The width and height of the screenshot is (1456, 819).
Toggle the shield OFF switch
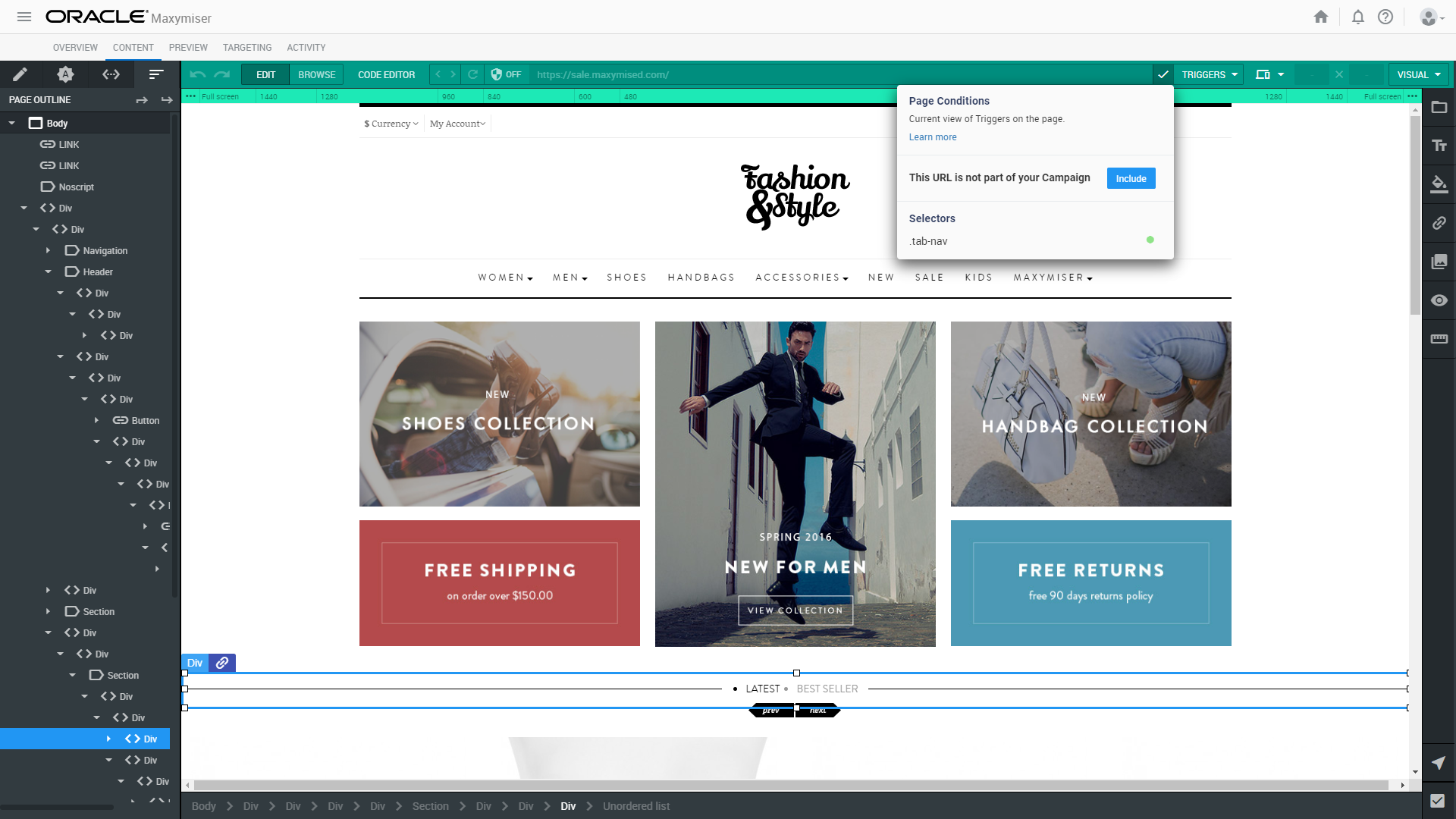pos(506,74)
